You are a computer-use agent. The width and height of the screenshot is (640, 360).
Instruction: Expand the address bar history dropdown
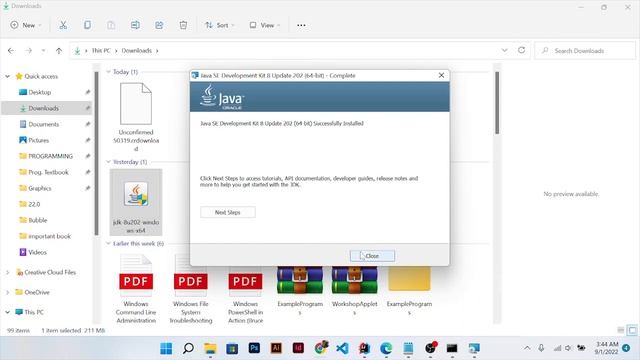[x=504, y=50]
